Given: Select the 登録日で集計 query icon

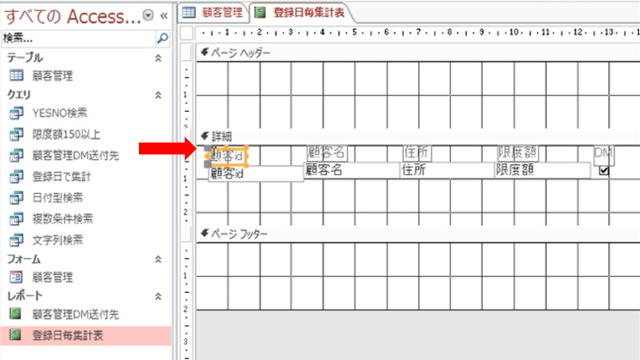Looking at the screenshot, I should click(16, 176).
